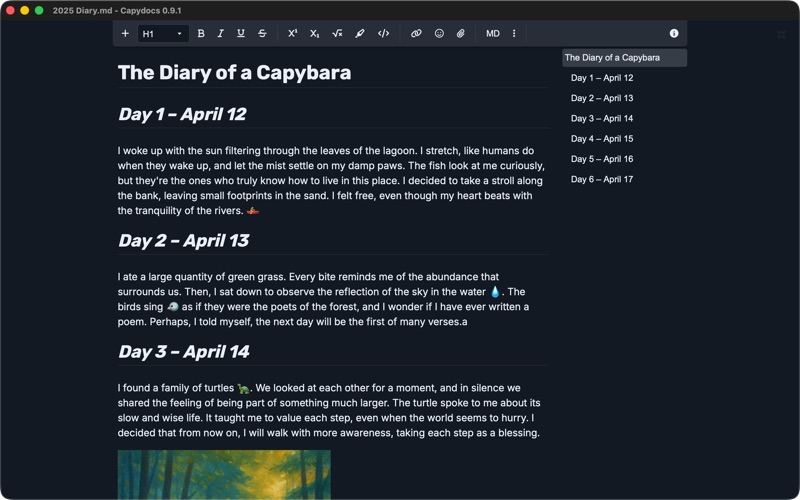This screenshot has height=500, width=800.
Task: Toggle bold formatting
Action: [x=201, y=34]
